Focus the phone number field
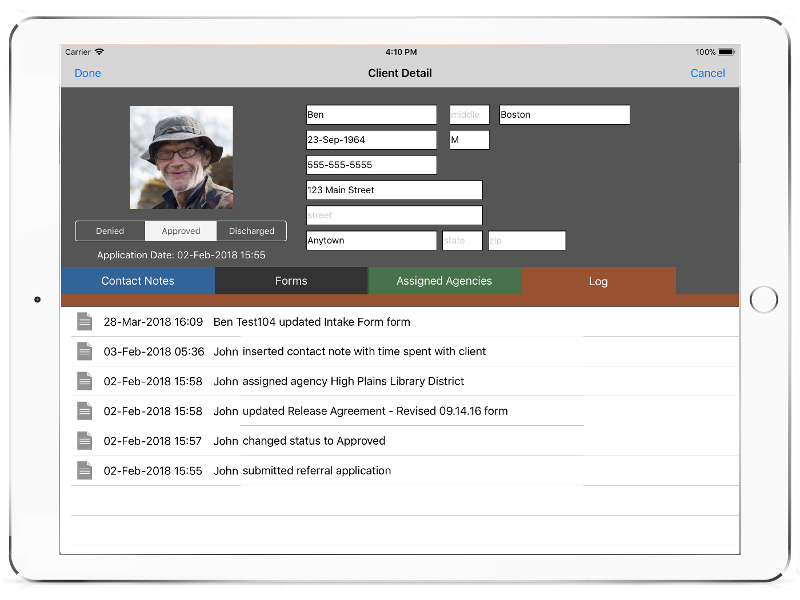 coord(371,165)
